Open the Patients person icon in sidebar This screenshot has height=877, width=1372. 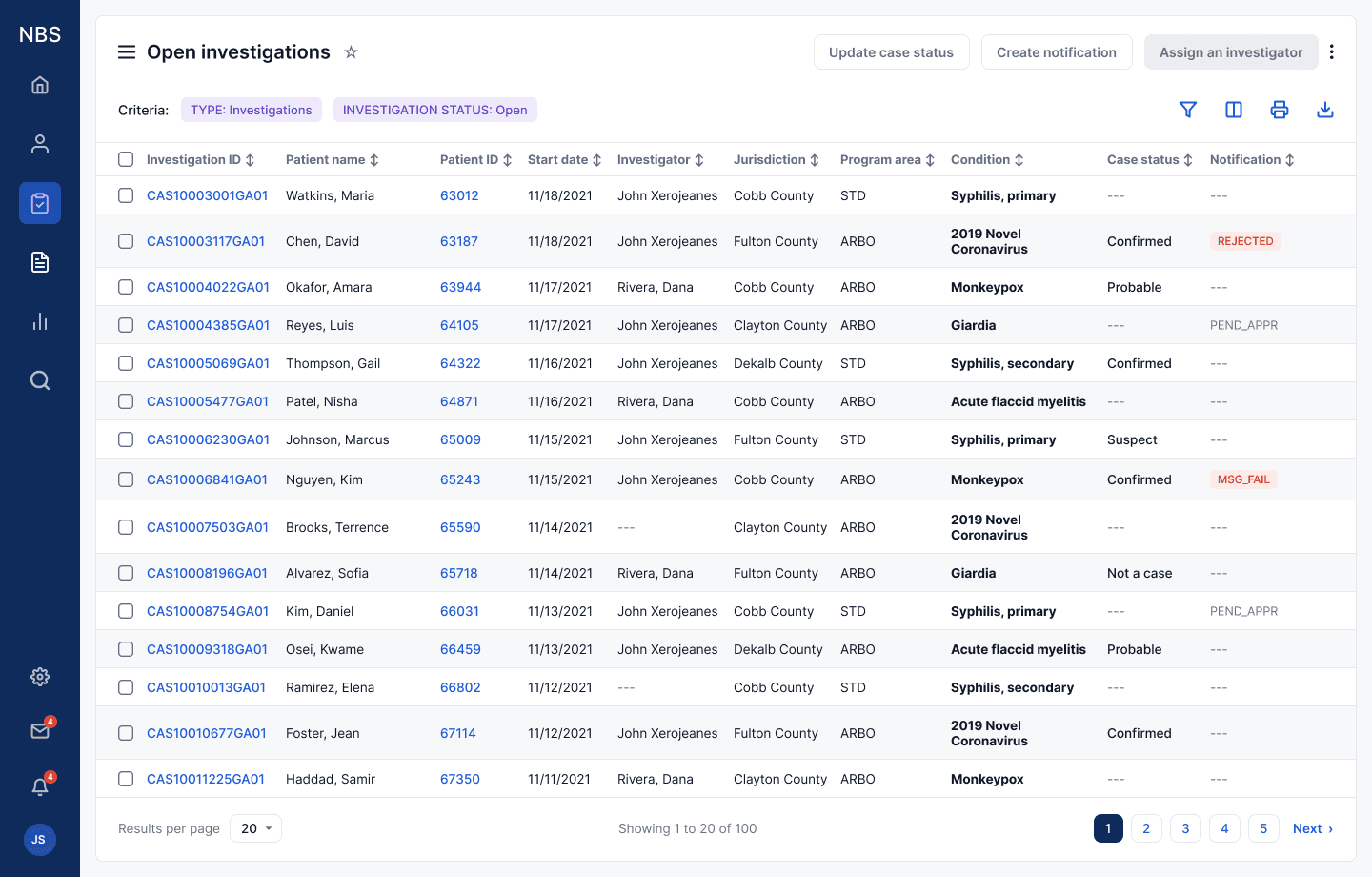pos(40,144)
